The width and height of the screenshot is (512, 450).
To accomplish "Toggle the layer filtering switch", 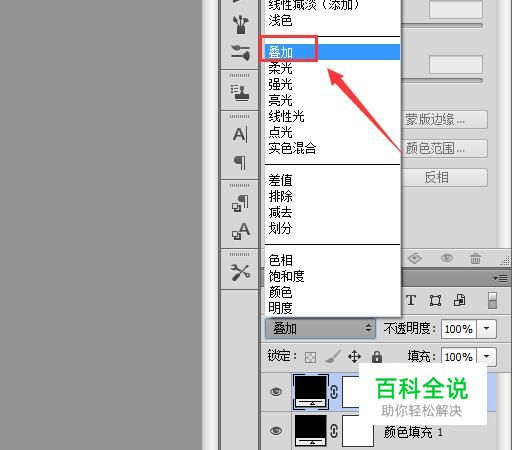I will (x=492, y=300).
